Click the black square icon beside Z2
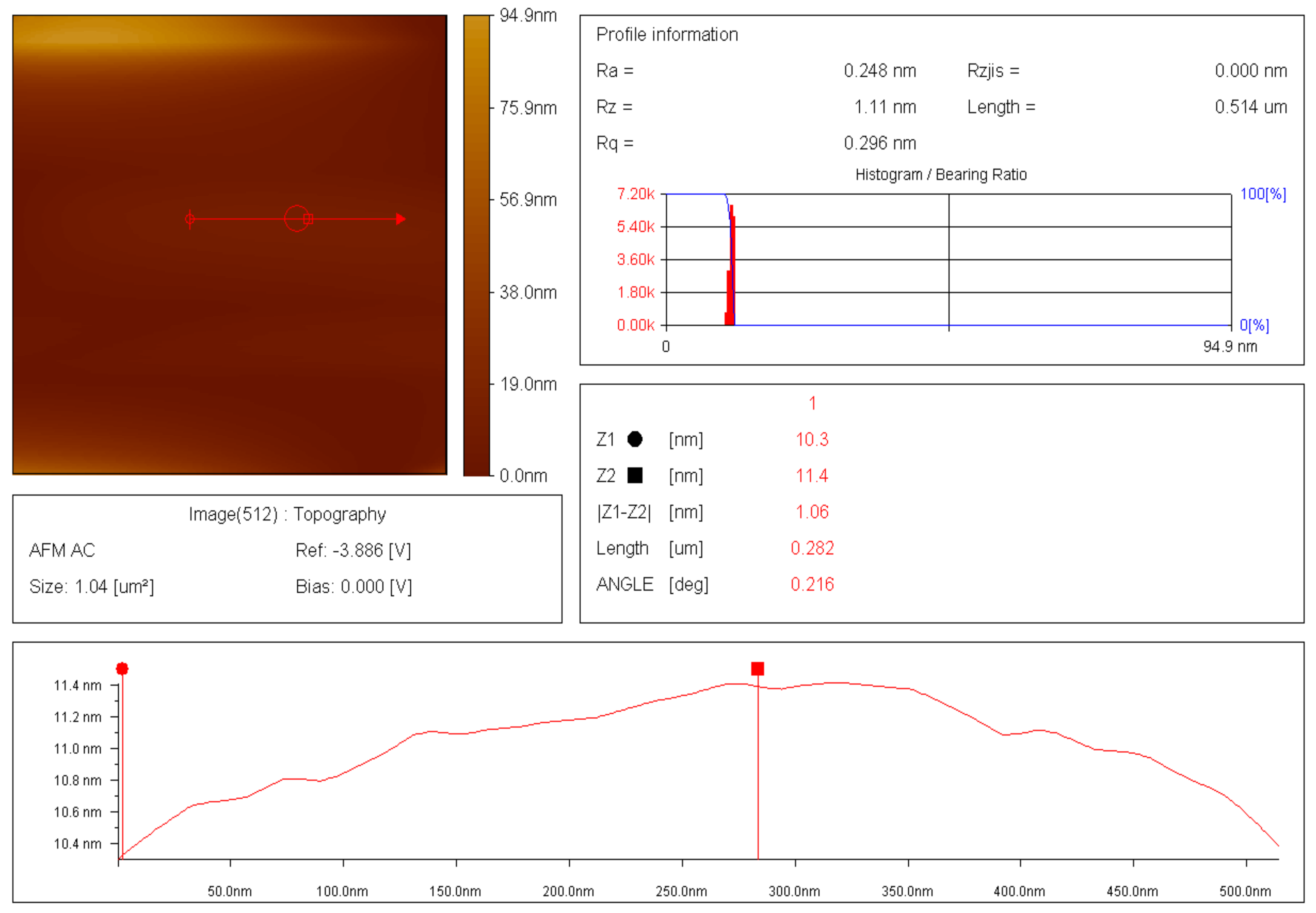 (x=634, y=475)
